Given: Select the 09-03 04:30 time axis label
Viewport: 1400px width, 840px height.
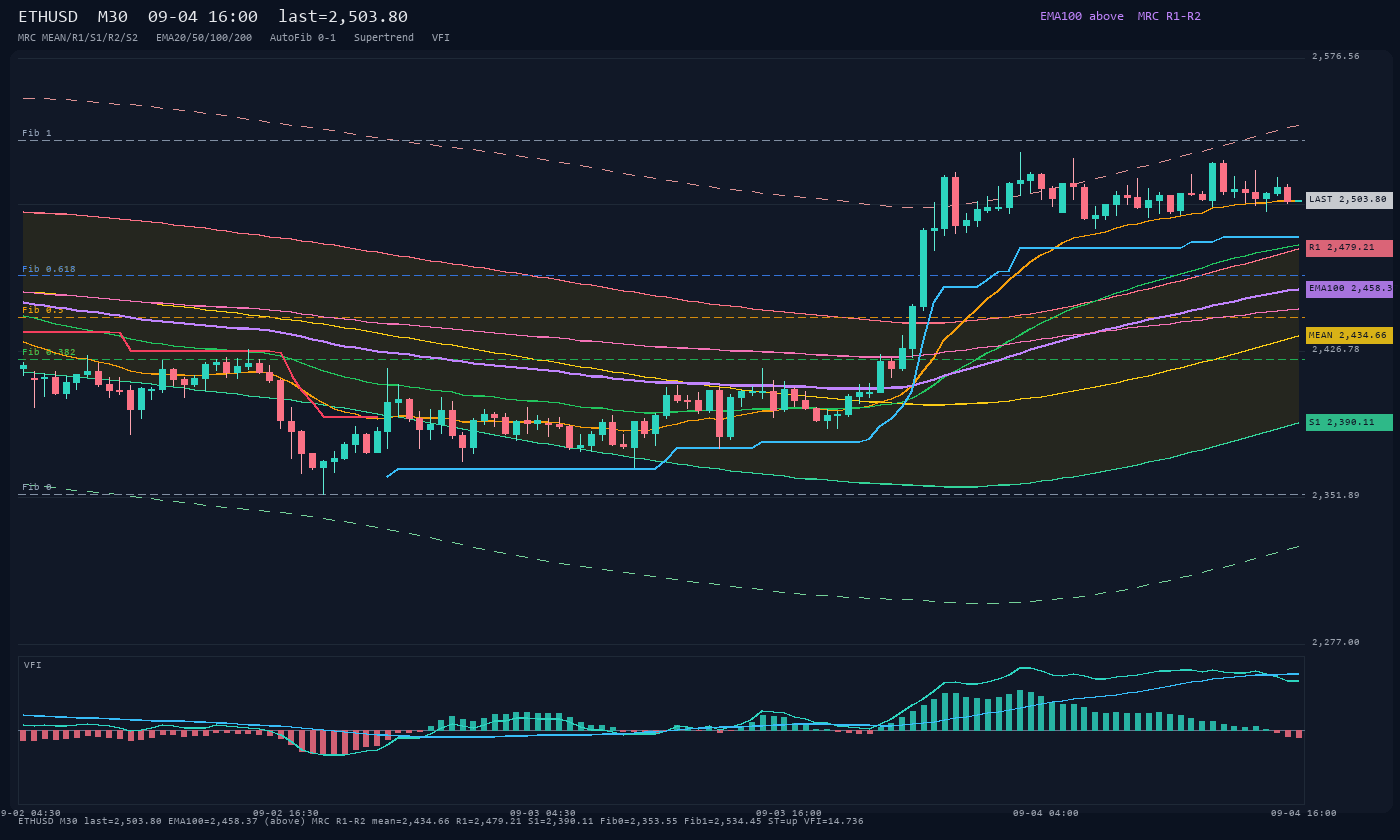Looking at the screenshot, I should [x=543, y=813].
